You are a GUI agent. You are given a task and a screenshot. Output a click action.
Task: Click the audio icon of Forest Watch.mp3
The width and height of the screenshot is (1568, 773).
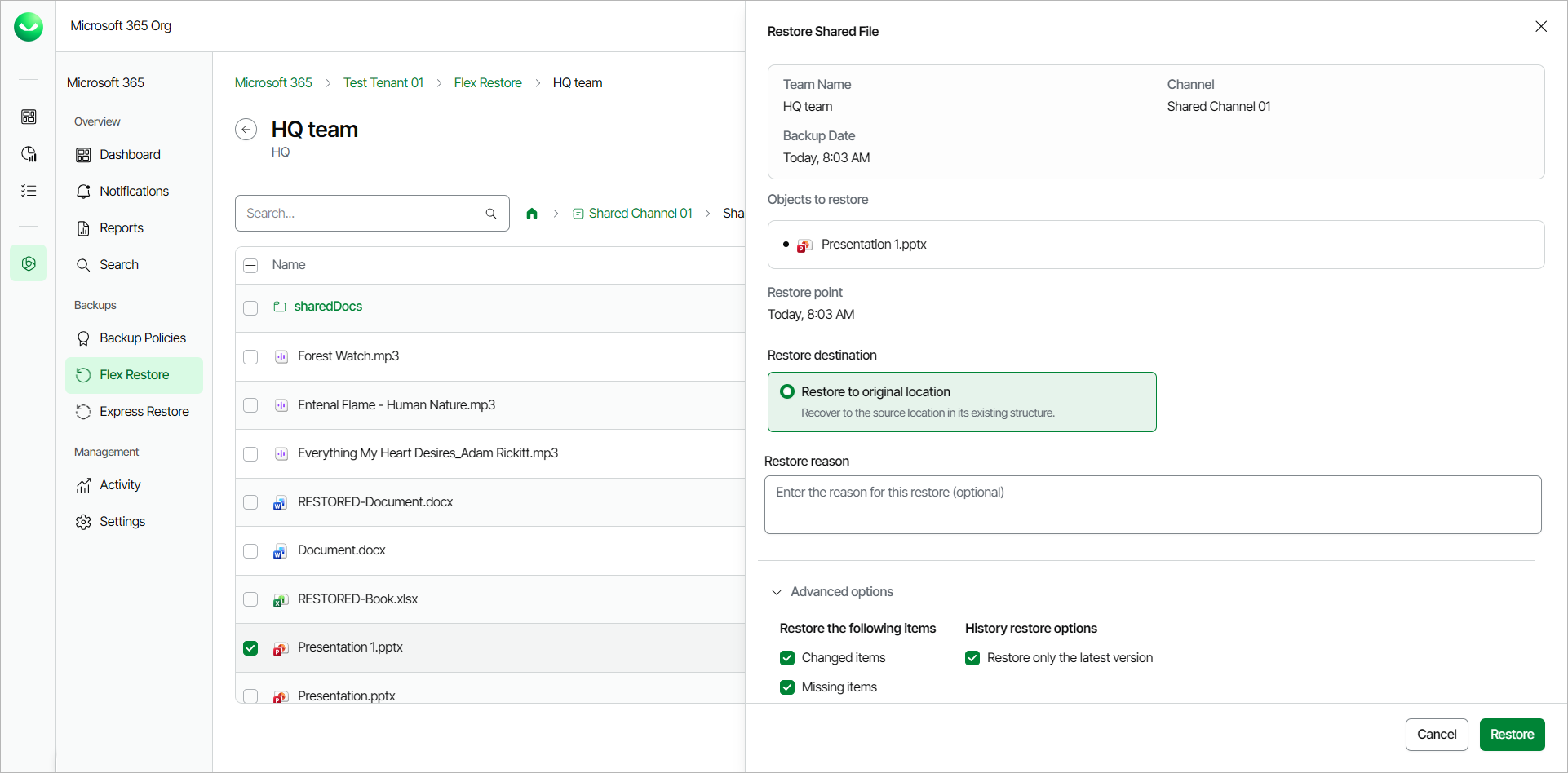281,356
